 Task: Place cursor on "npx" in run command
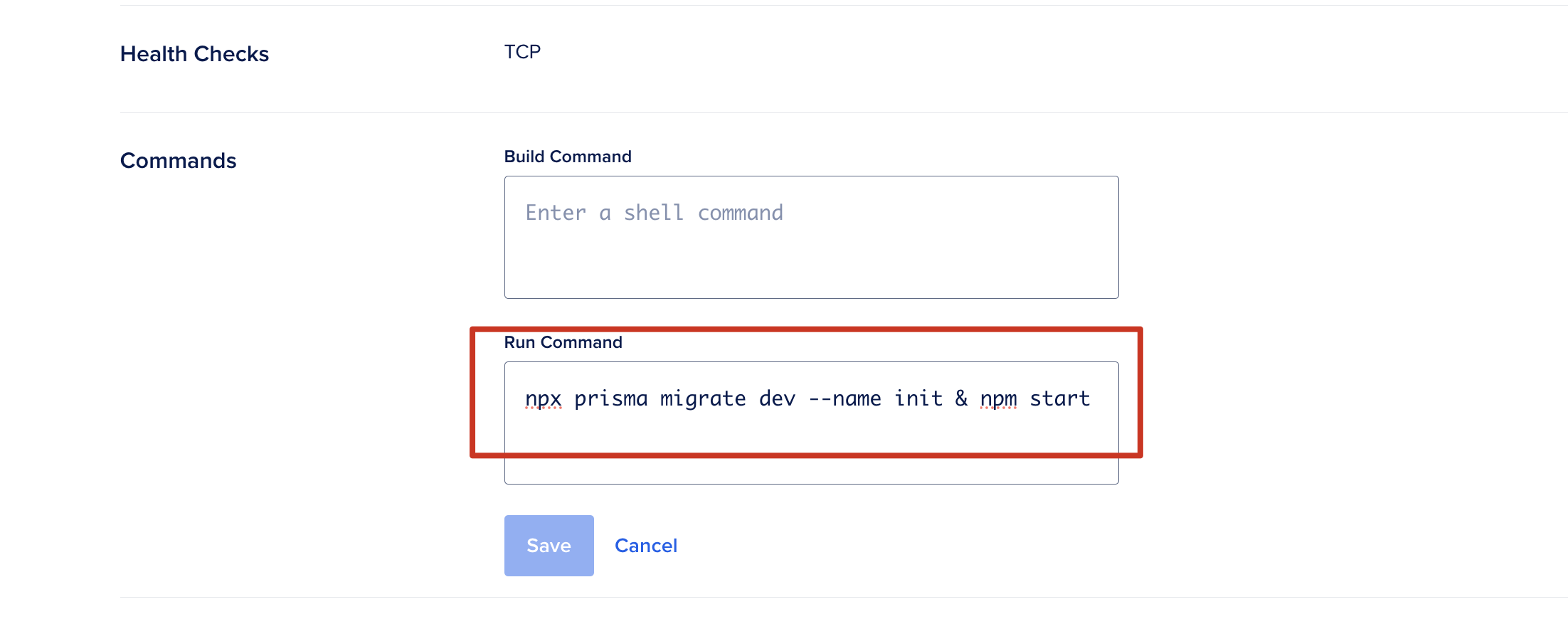(x=544, y=399)
